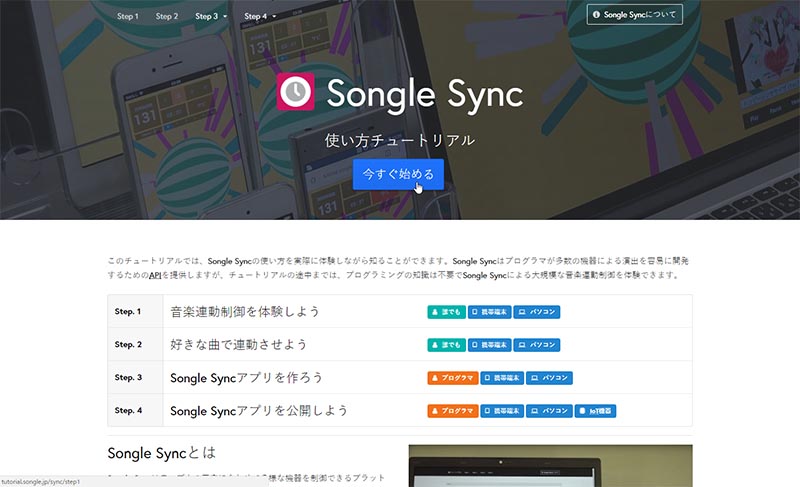800x487 pixels.
Task: Open Step 1 in the navbar
Action: [x=128, y=16]
